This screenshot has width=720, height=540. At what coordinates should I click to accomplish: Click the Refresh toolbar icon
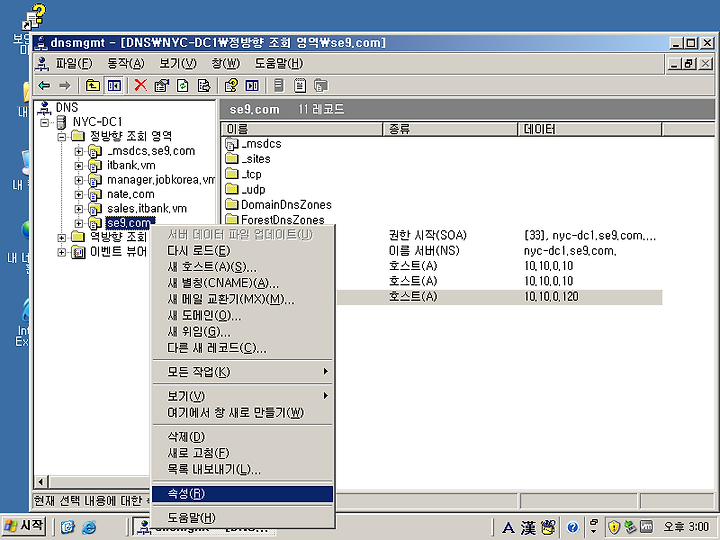coord(183,85)
